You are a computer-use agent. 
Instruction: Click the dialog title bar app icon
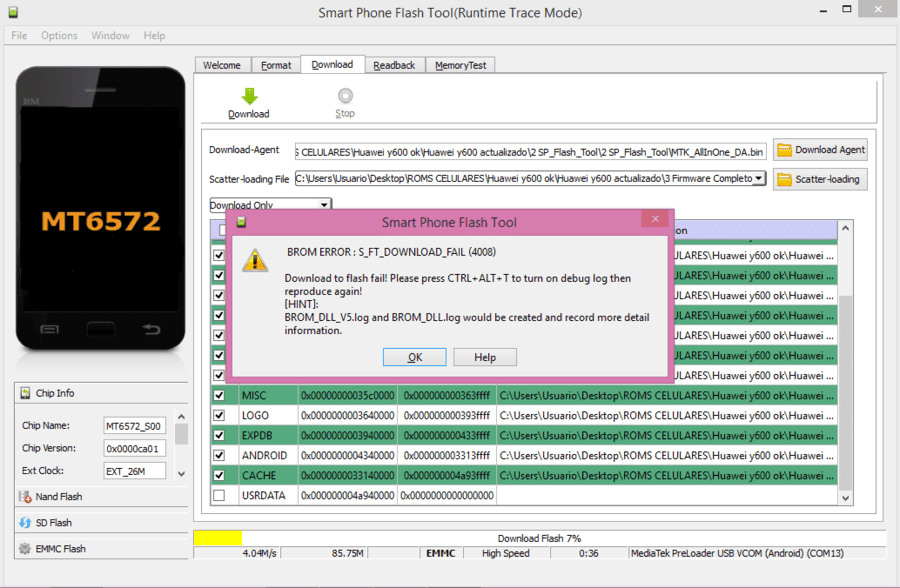[241, 222]
